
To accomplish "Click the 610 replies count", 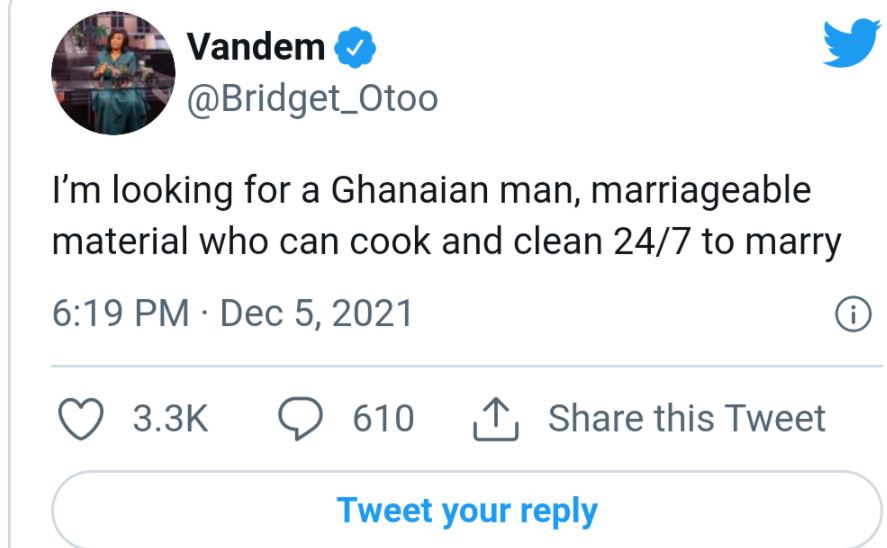I will click(x=382, y=419).
